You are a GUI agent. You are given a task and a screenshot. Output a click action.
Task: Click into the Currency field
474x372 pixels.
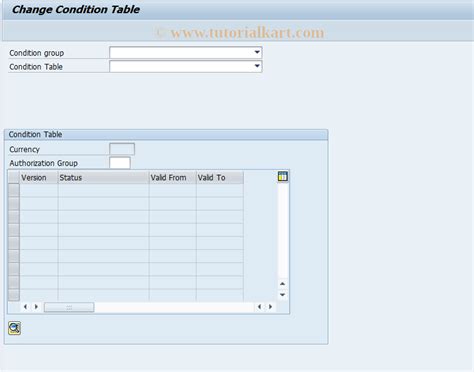tap(122, 149)
